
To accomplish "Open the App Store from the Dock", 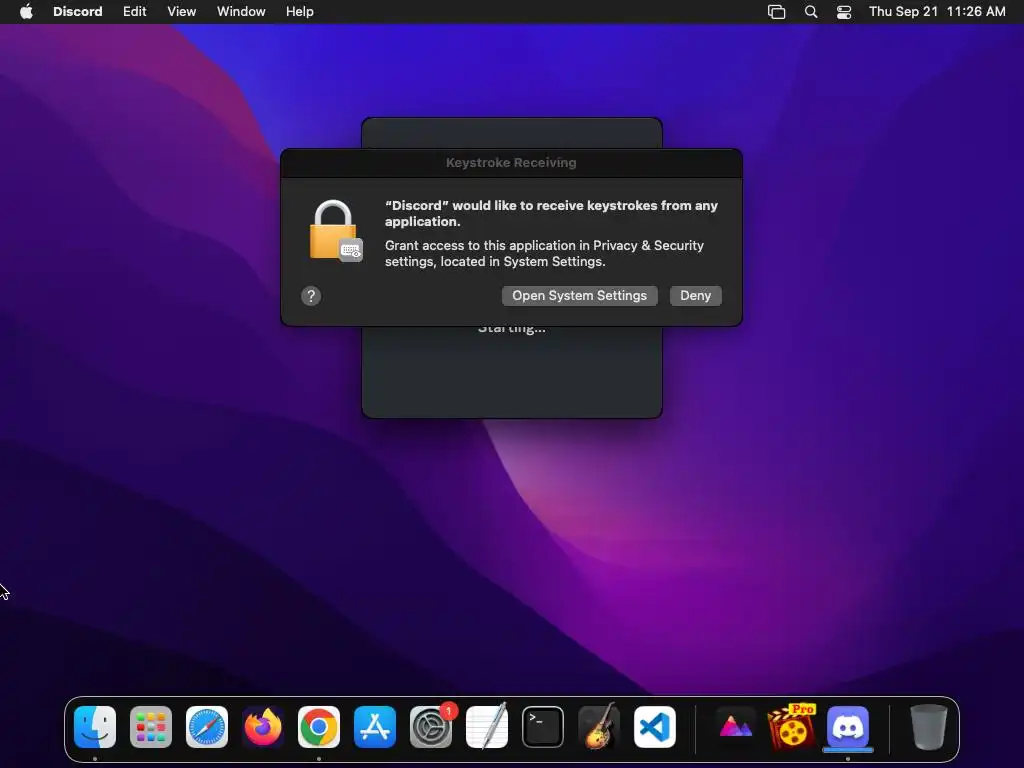I will [x=375, y=727].
